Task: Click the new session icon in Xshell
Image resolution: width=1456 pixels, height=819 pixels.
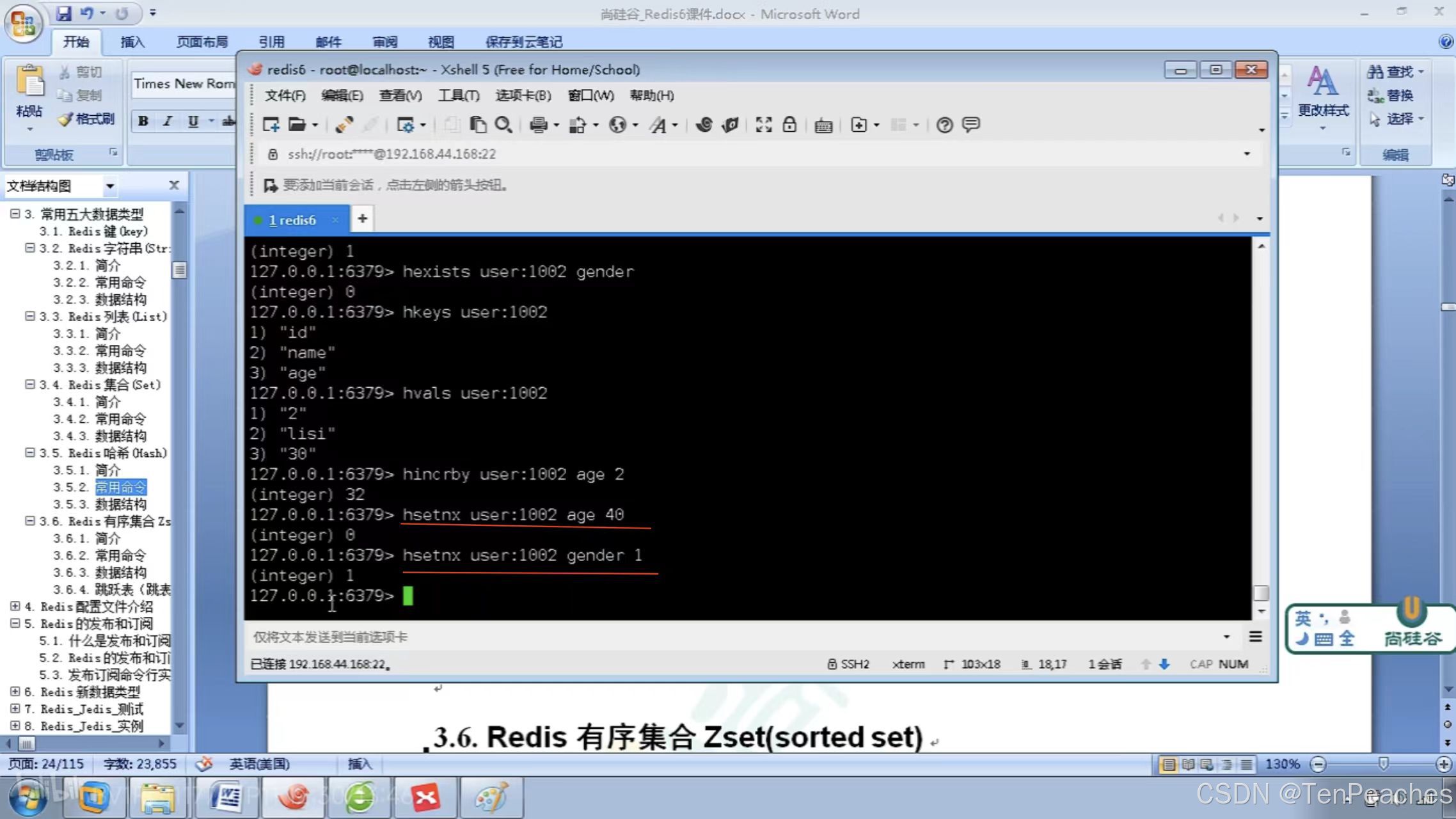Action: [271, 125]
